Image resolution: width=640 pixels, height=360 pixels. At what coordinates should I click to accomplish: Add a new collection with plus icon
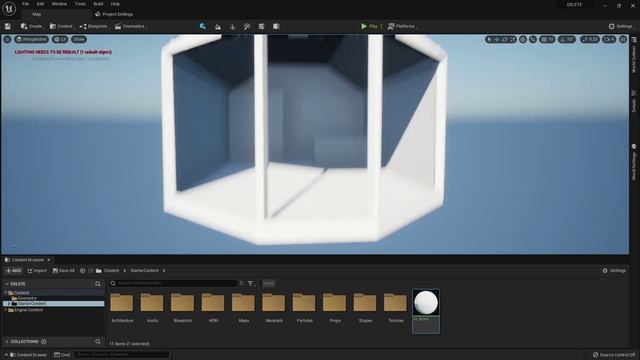(44, 342)
